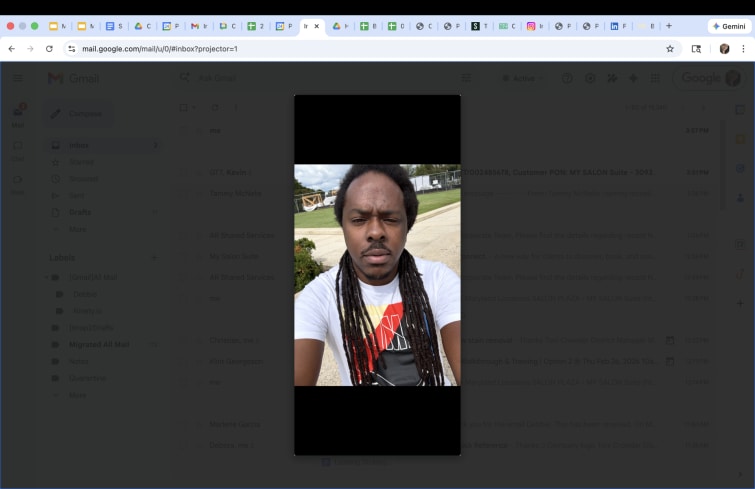Open the select dropdown arrow beside checkbox
The height and width of the screenshot is (489, 755).
[x=194, y=108]
